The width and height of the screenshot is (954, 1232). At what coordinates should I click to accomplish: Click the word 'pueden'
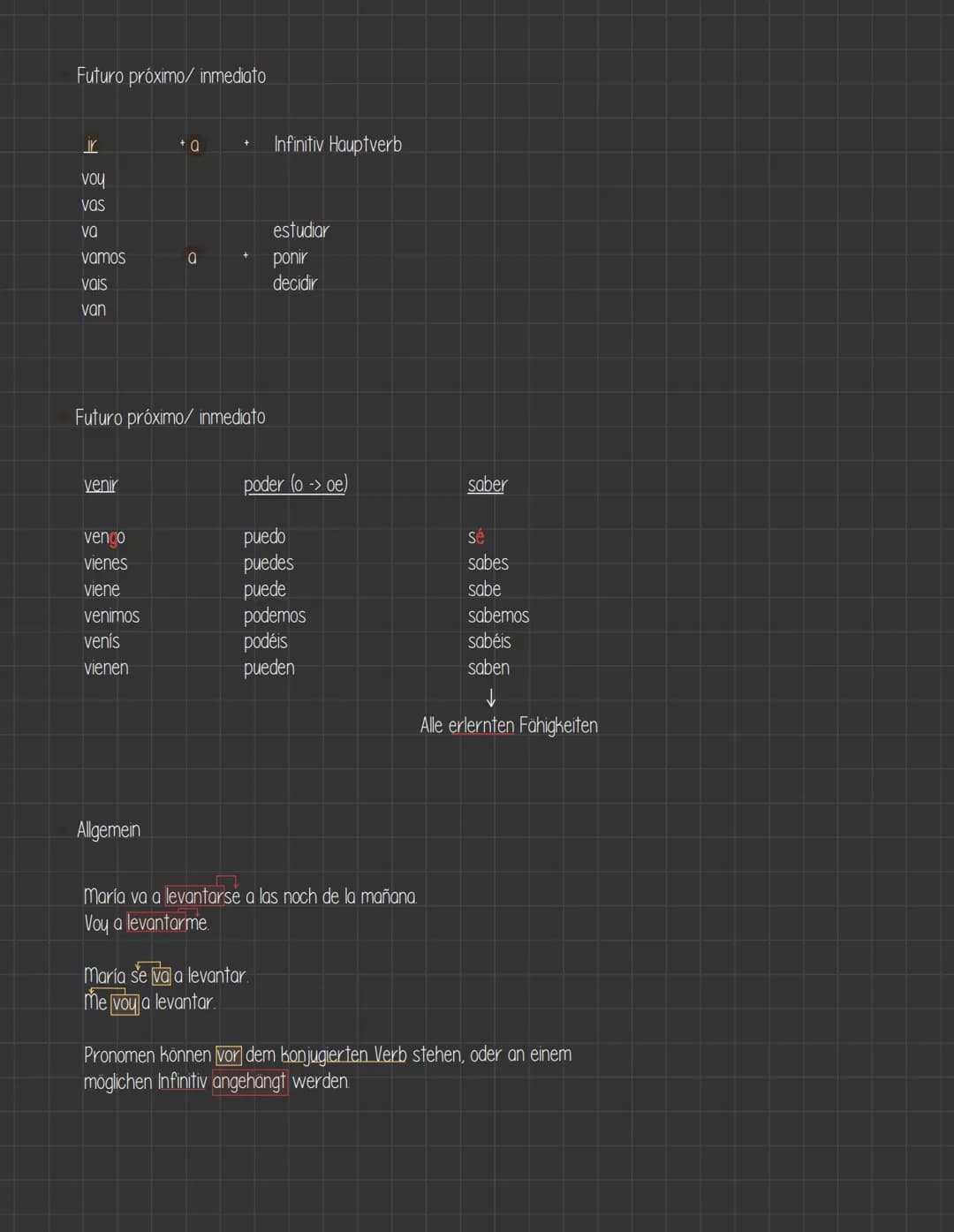coord(269,668)
